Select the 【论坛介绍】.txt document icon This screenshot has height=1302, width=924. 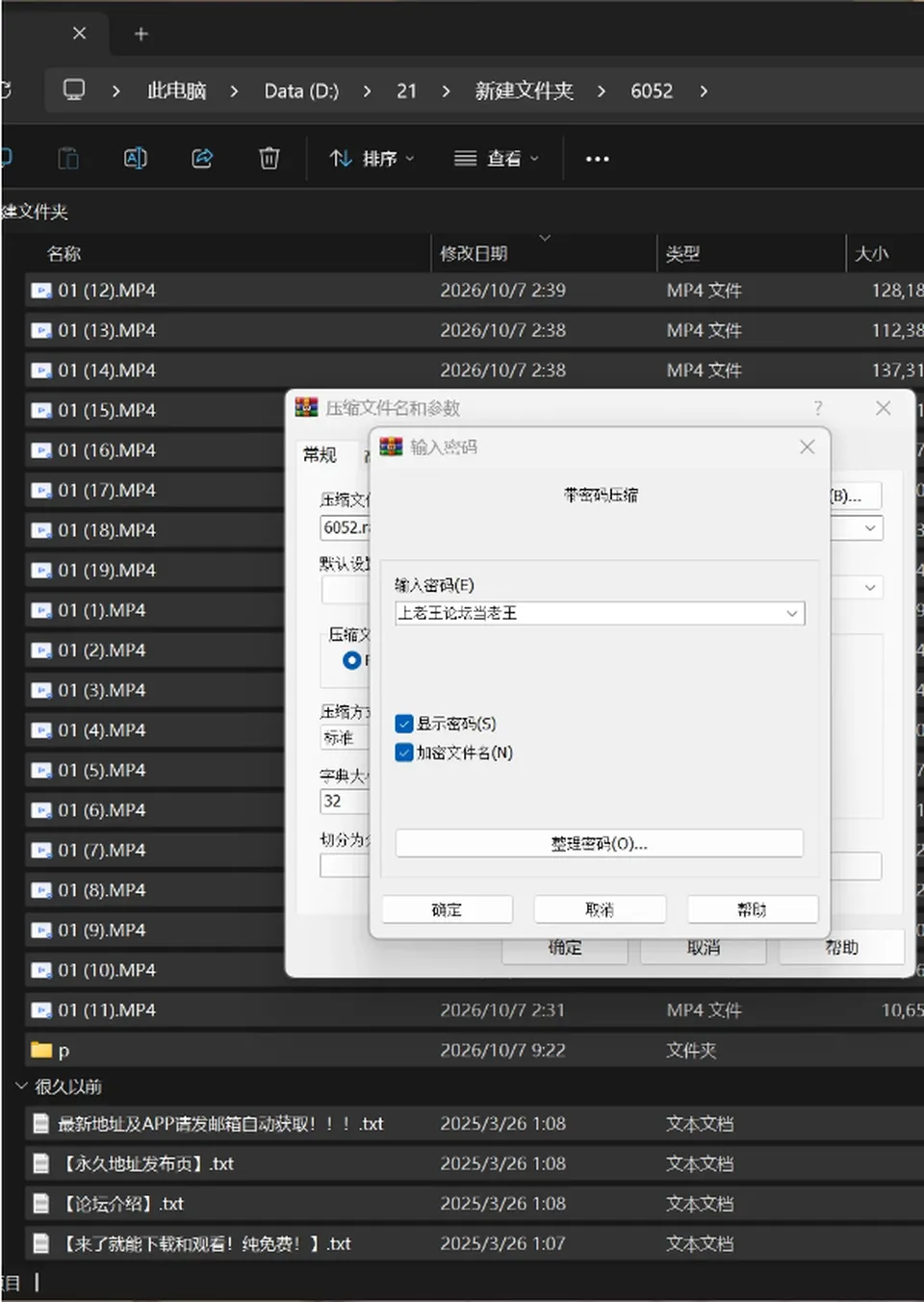pos(41,1204)
